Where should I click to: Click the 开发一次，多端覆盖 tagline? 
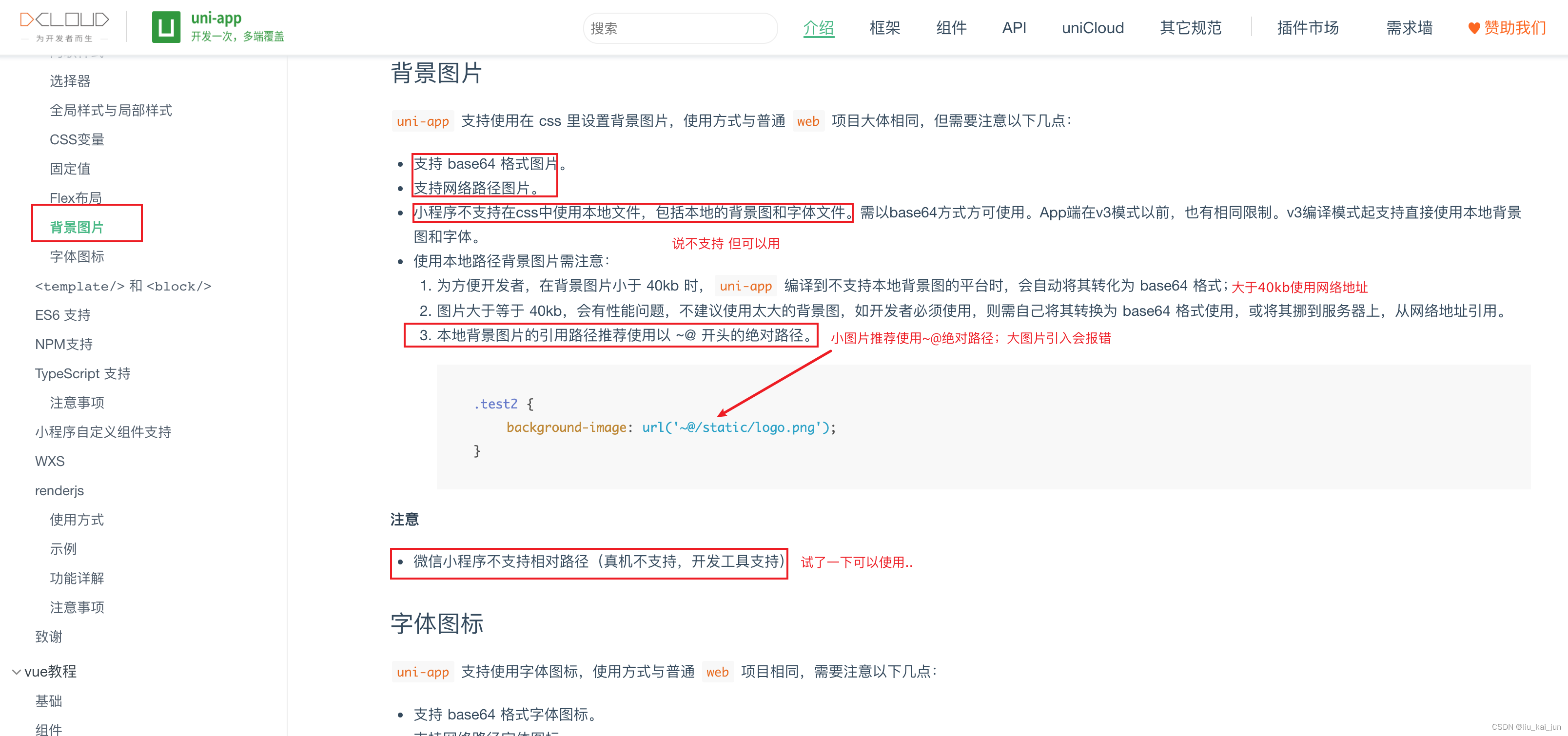tap(237, 37)
